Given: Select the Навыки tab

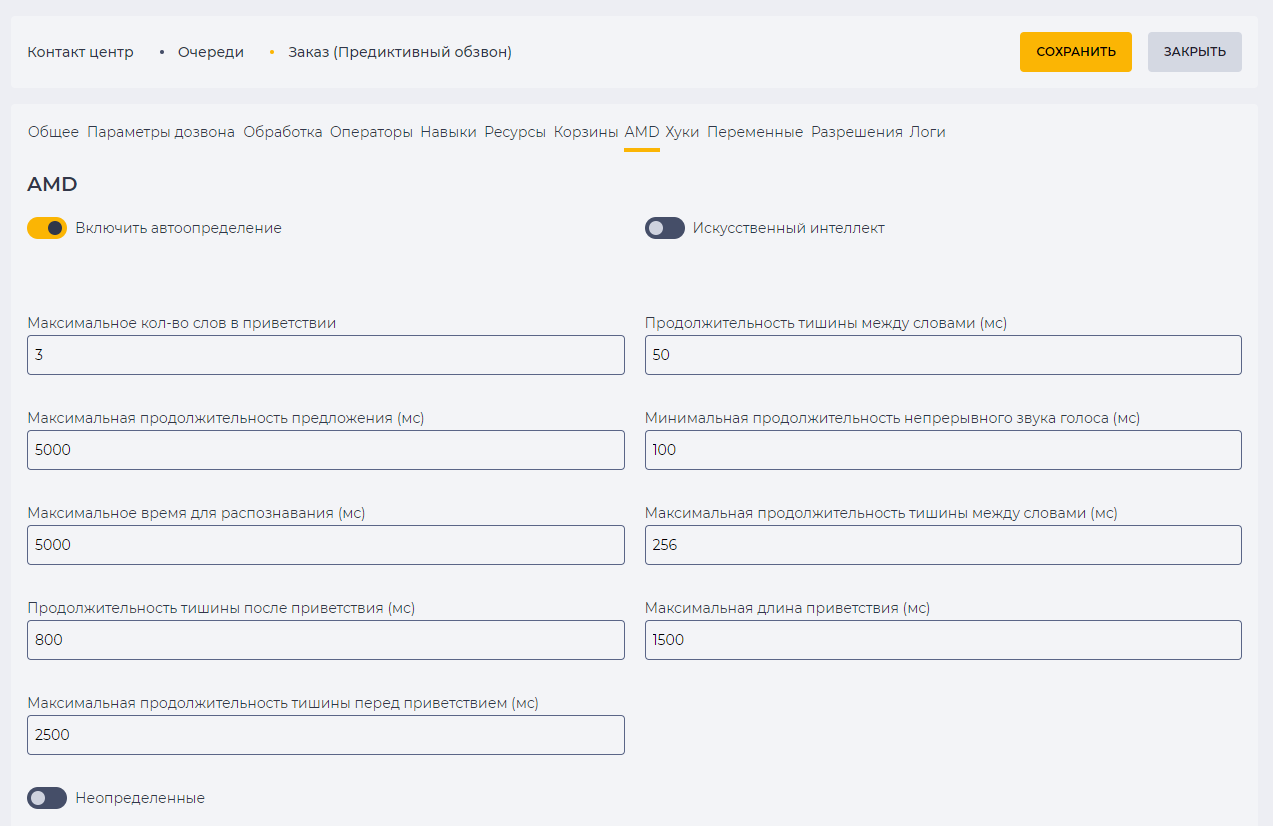Looking at the screenshot, I should [448, 132].
